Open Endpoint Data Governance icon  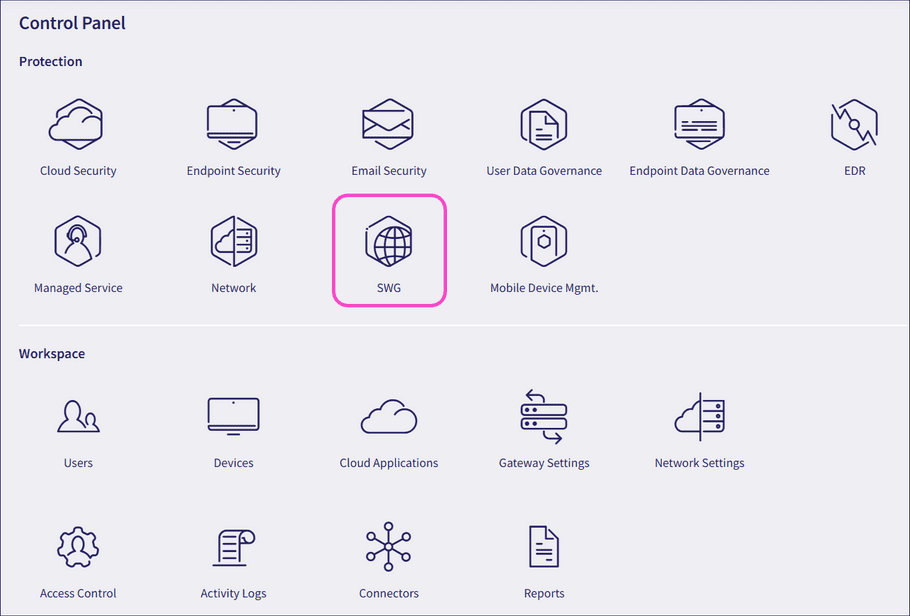[x=699, y=124]
